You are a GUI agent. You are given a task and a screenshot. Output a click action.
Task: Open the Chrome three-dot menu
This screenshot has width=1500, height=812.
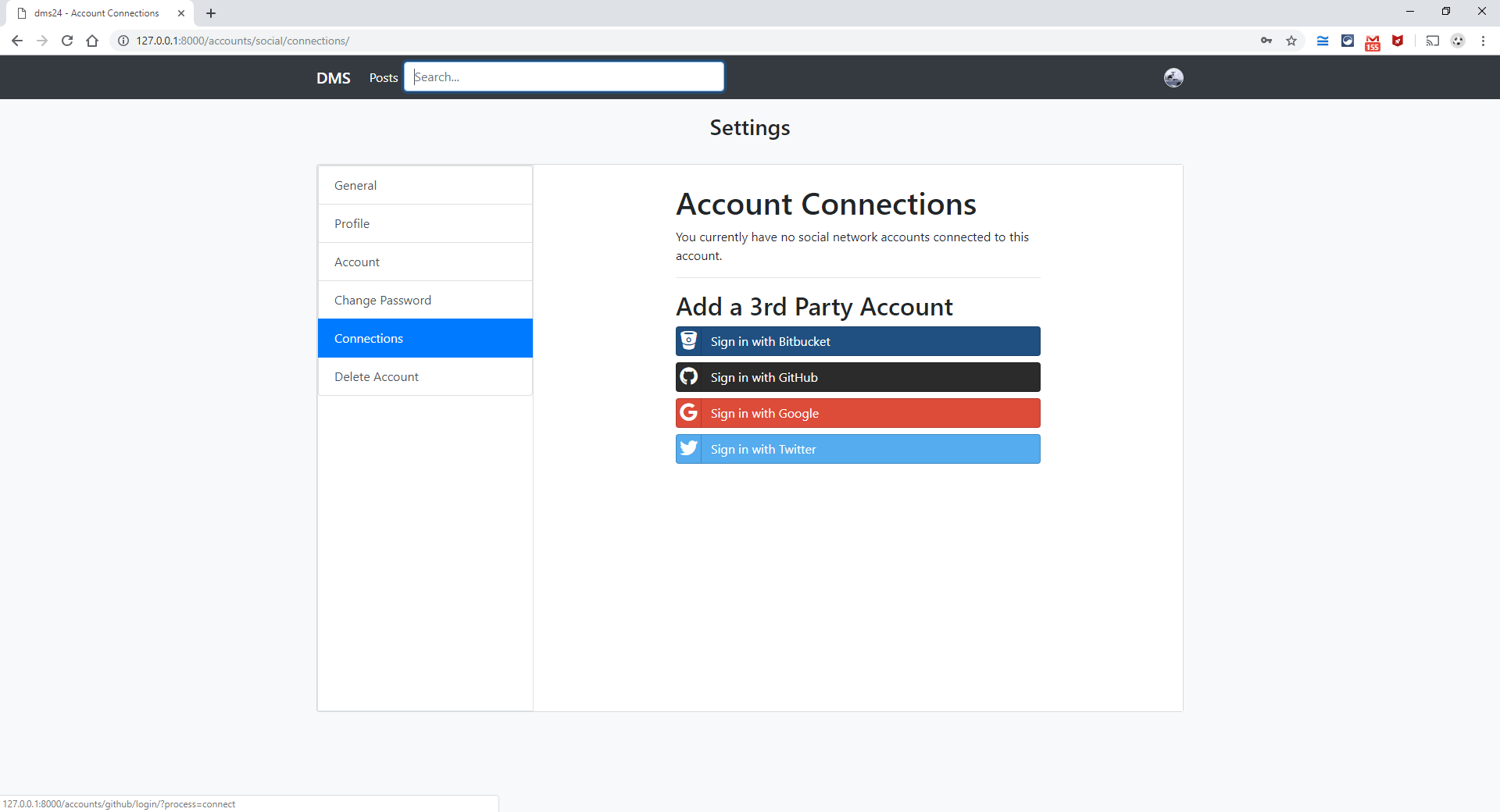pyautogui.click(x=1483, y=41)
